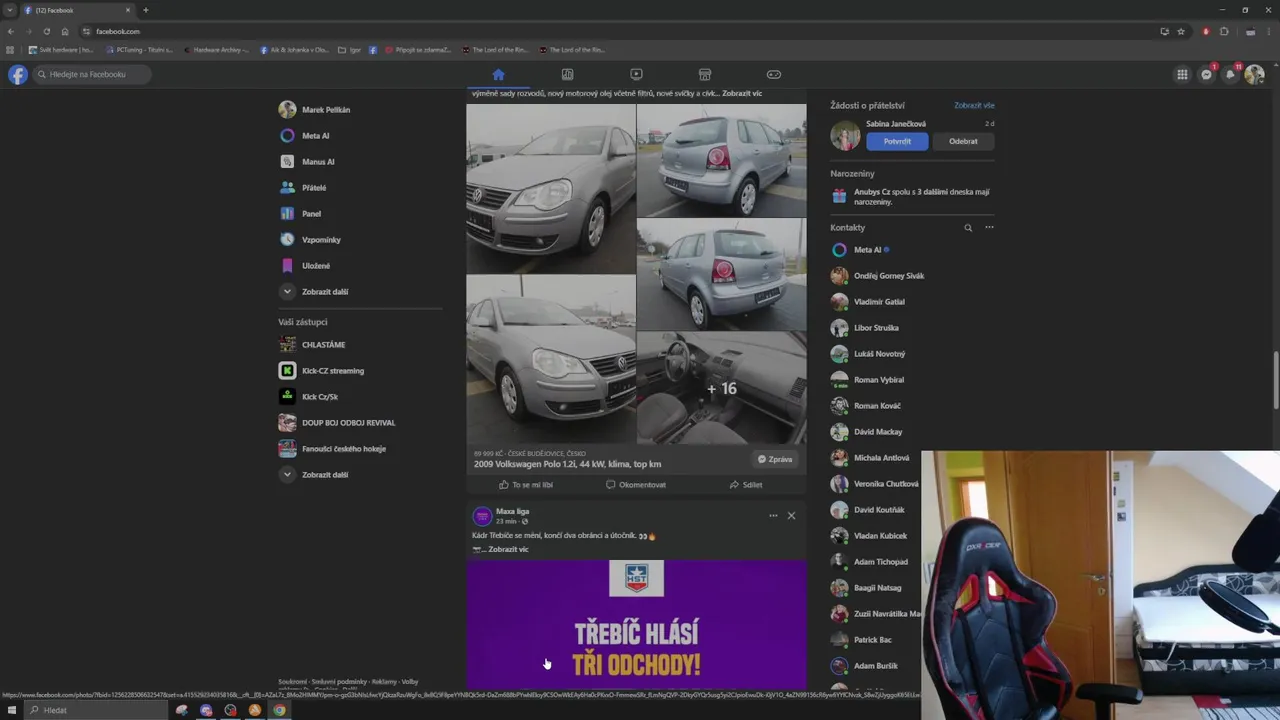Screen dimensions: 1280x720
Task: Open the Facebook Reels panel tab
Action: [x=567, y=74]
